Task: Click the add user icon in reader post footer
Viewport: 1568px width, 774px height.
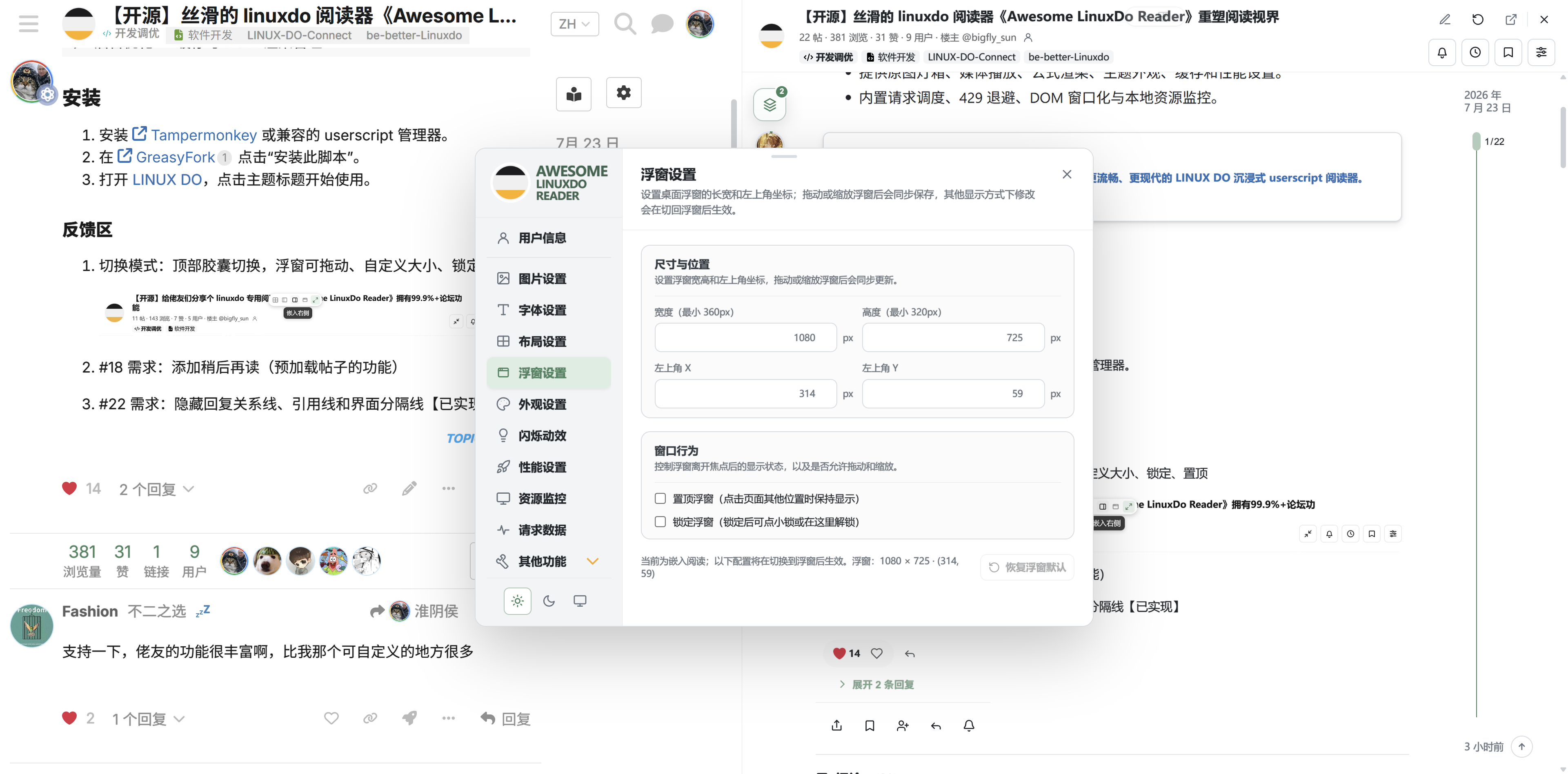Action: click(x=903, y=725)
